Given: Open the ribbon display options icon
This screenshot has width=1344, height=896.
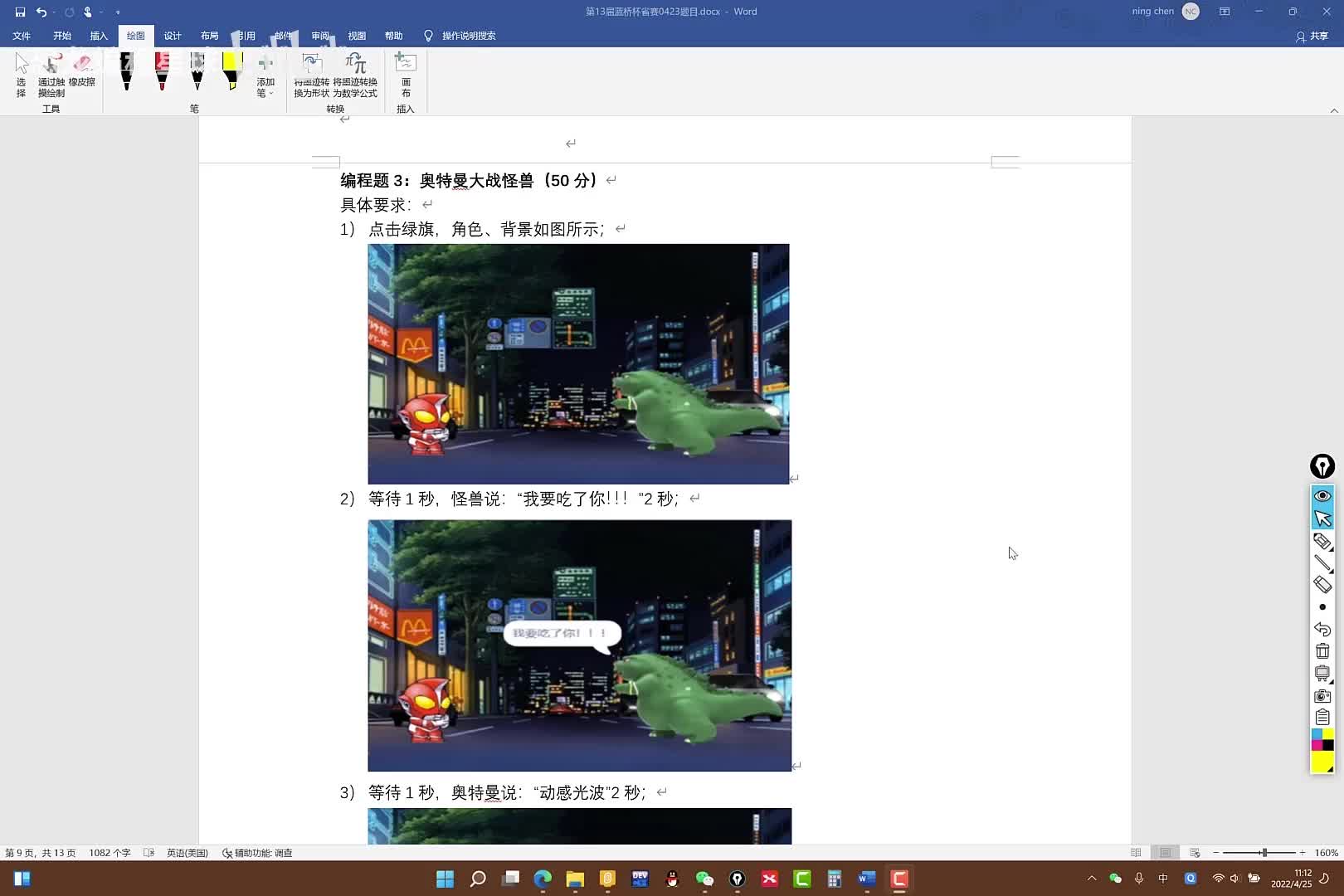Looking at the screenshot, I should point(1225,12).
